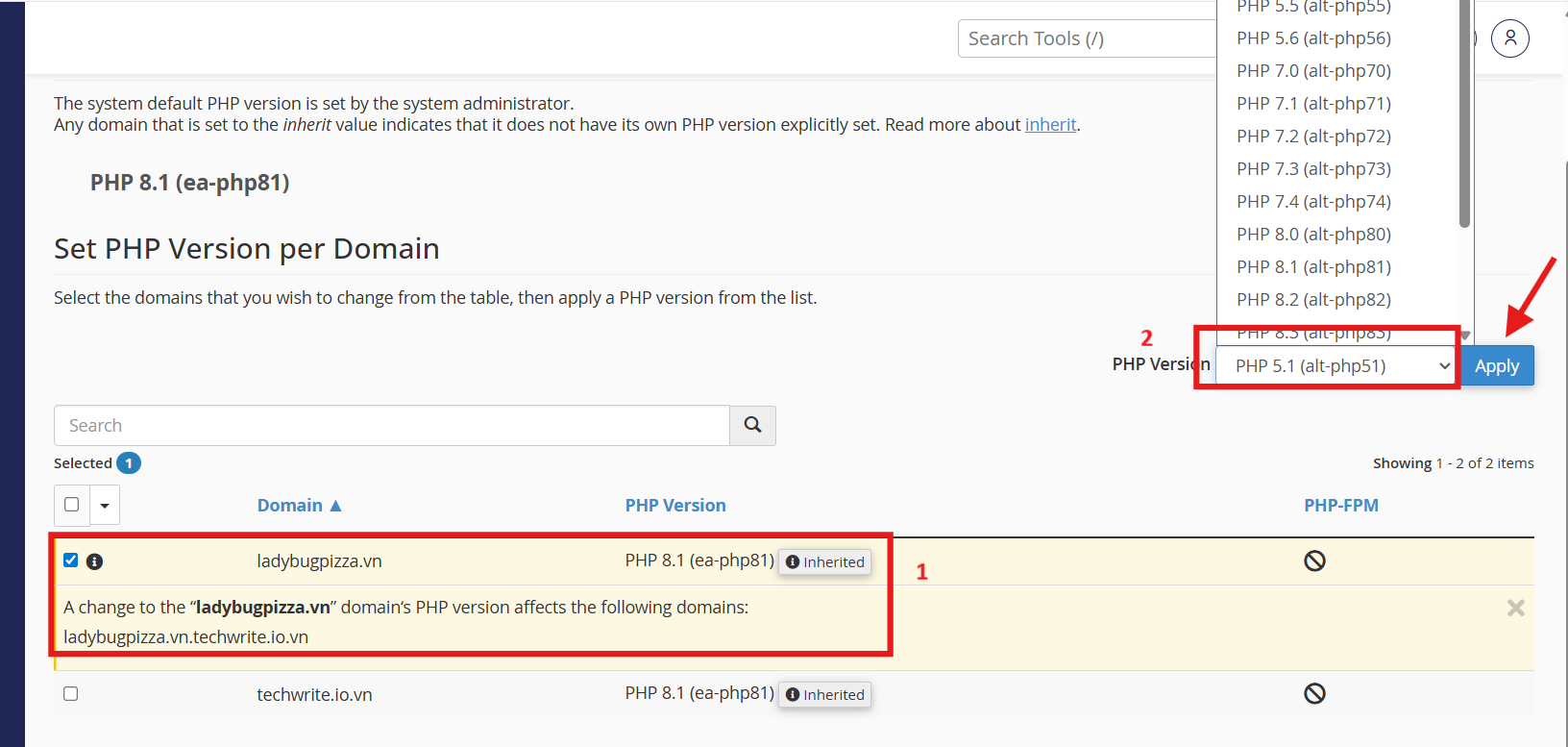
Task: Click PHP 8.1 version cell for techwrite.io.vn
Action: click(699, 693)
